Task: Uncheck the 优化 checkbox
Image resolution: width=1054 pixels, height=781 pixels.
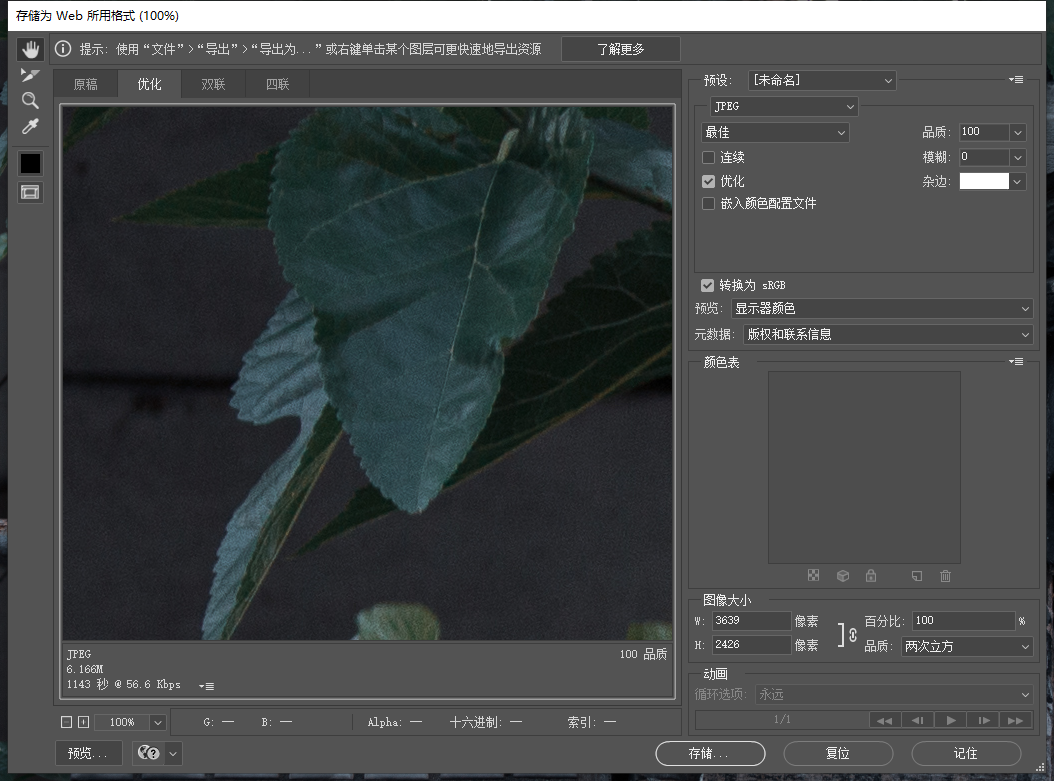Action: tap(709, 182)
